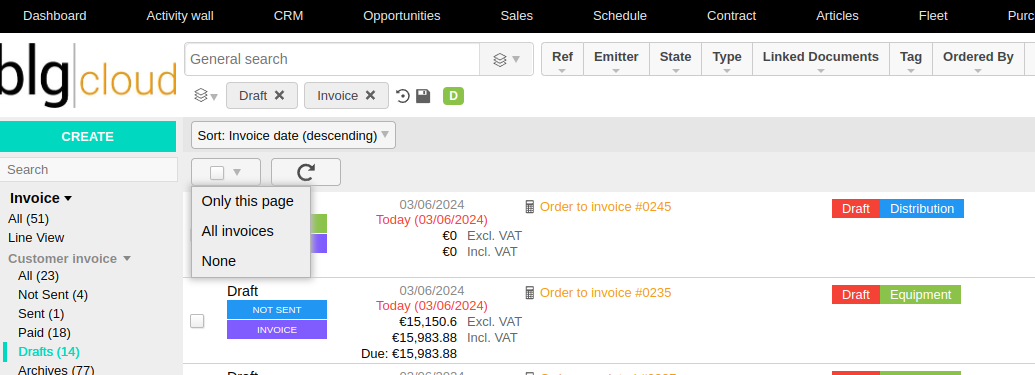Open the Sort Invoice date dropdown
Viewport: 1035px width, 375px height.
pyautogui.click(x=293, y=135)
